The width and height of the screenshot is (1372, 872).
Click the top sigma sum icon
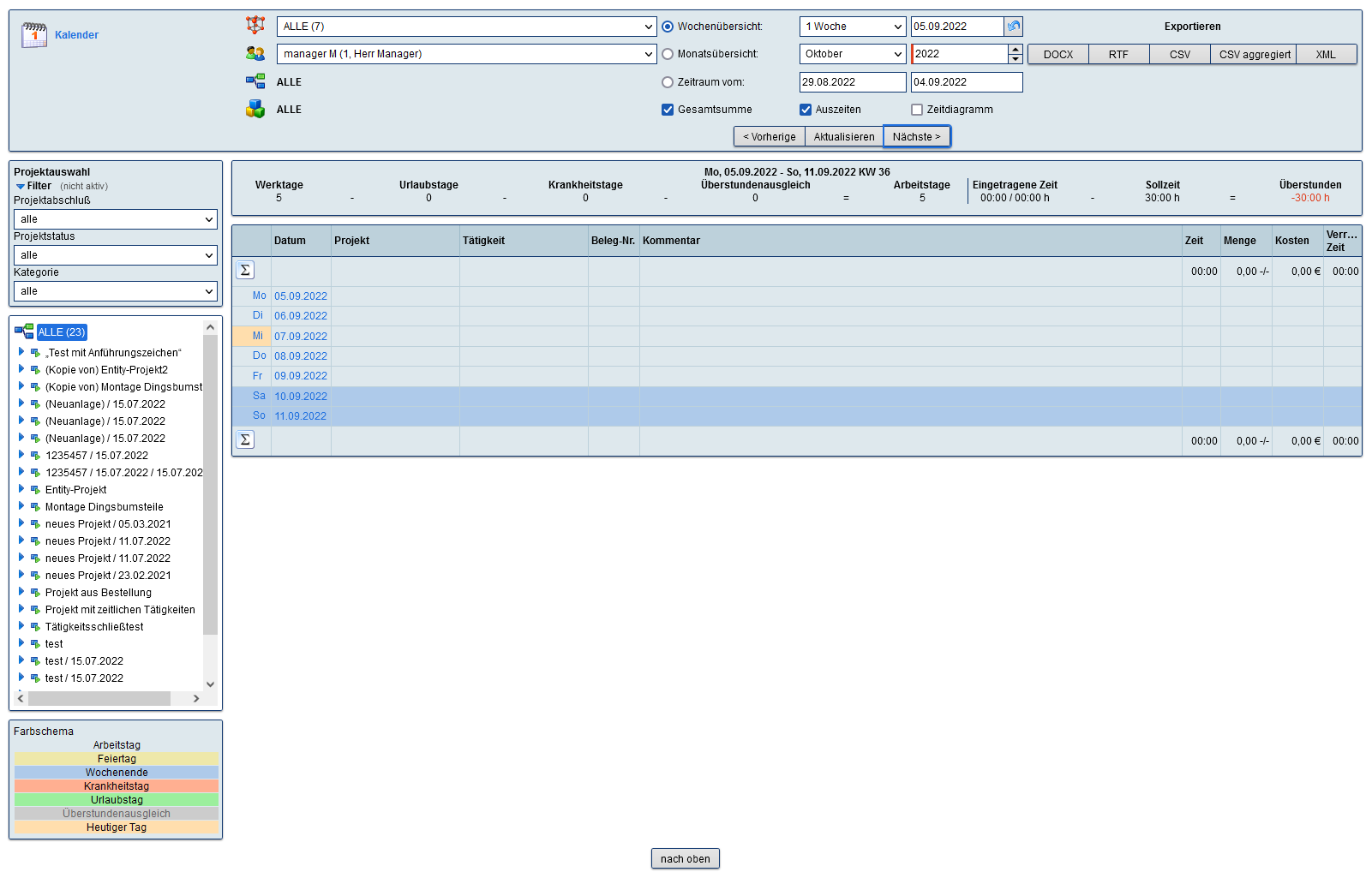pos(245,271)
